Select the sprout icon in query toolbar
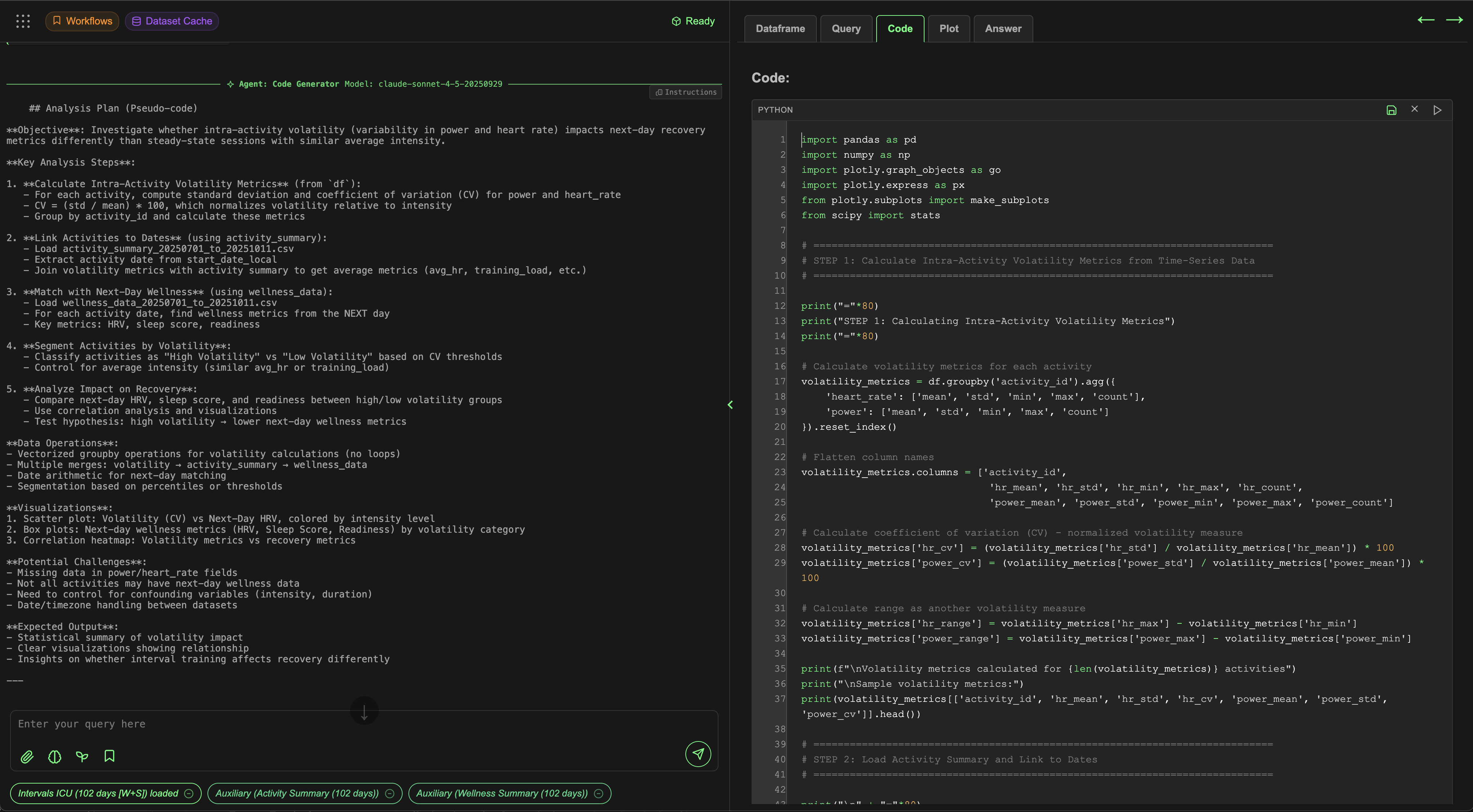1473x812 pixels. (x=82, y=757)
